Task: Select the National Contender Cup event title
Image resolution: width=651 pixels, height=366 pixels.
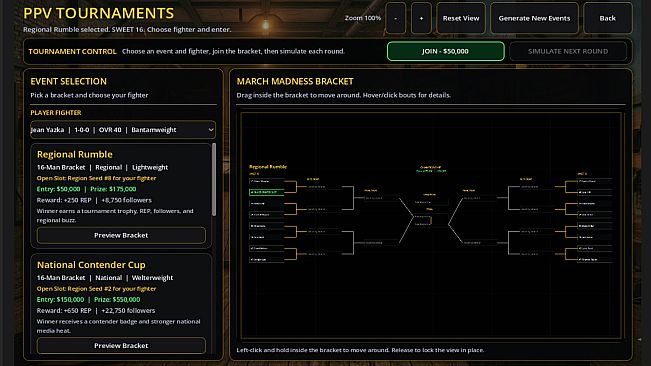Action: coord(91,265)
